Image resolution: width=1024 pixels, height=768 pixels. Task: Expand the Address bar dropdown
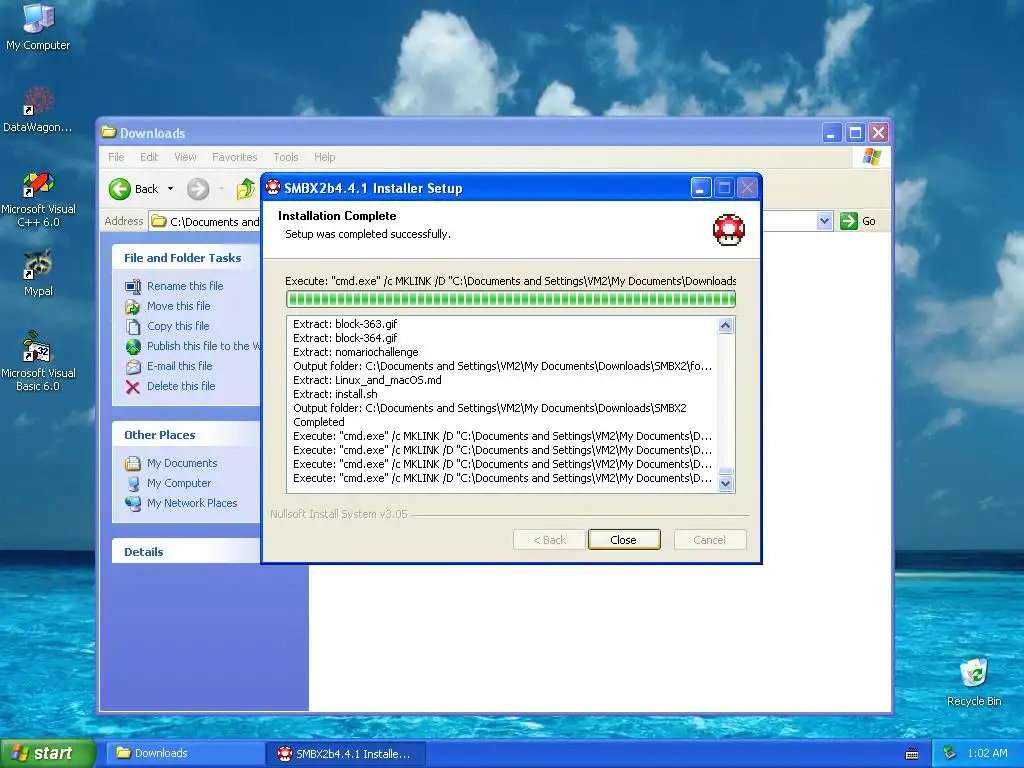point(824,221)
